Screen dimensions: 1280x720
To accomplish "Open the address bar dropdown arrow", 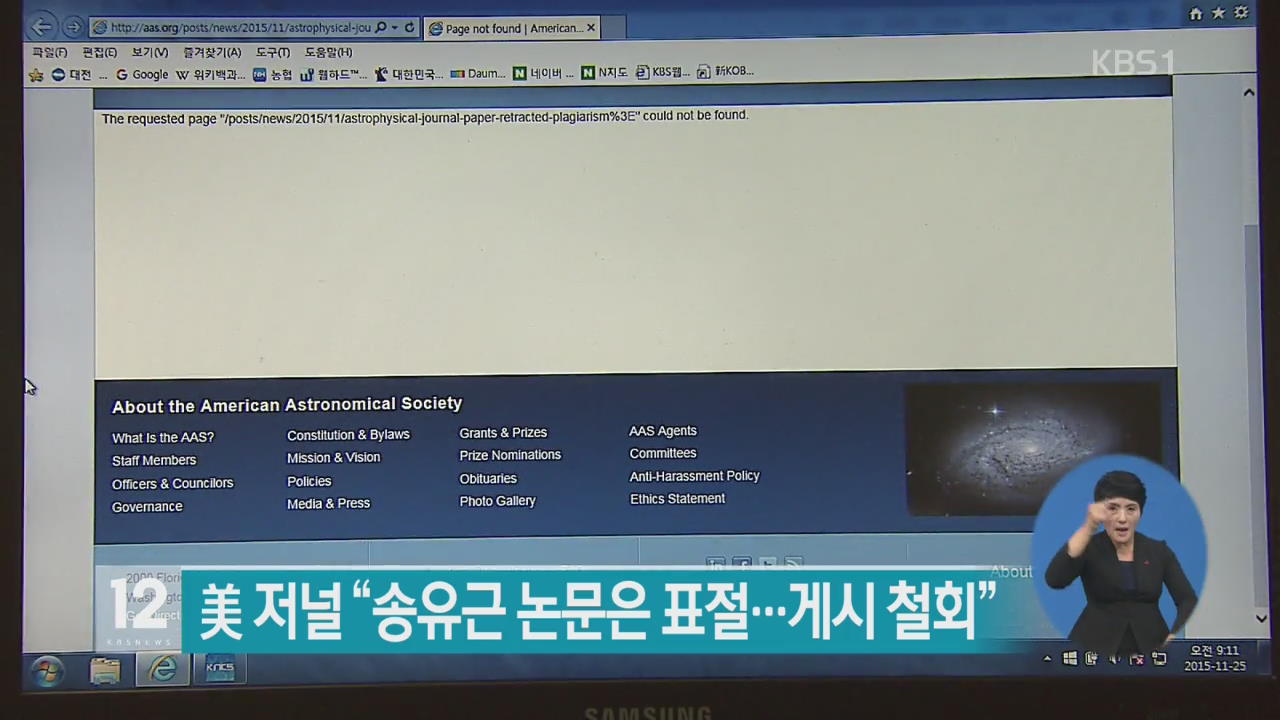I will pyautogui.click(x=395, y=28).
